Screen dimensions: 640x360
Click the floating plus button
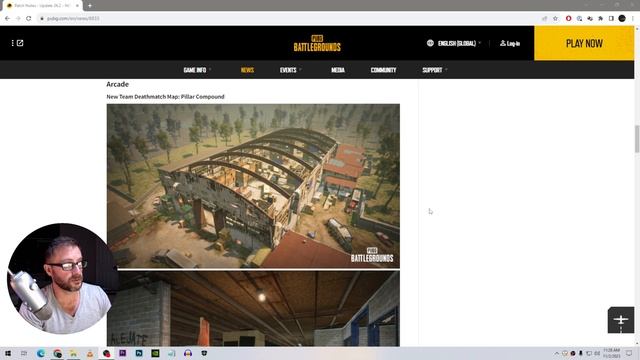(621, 320)
